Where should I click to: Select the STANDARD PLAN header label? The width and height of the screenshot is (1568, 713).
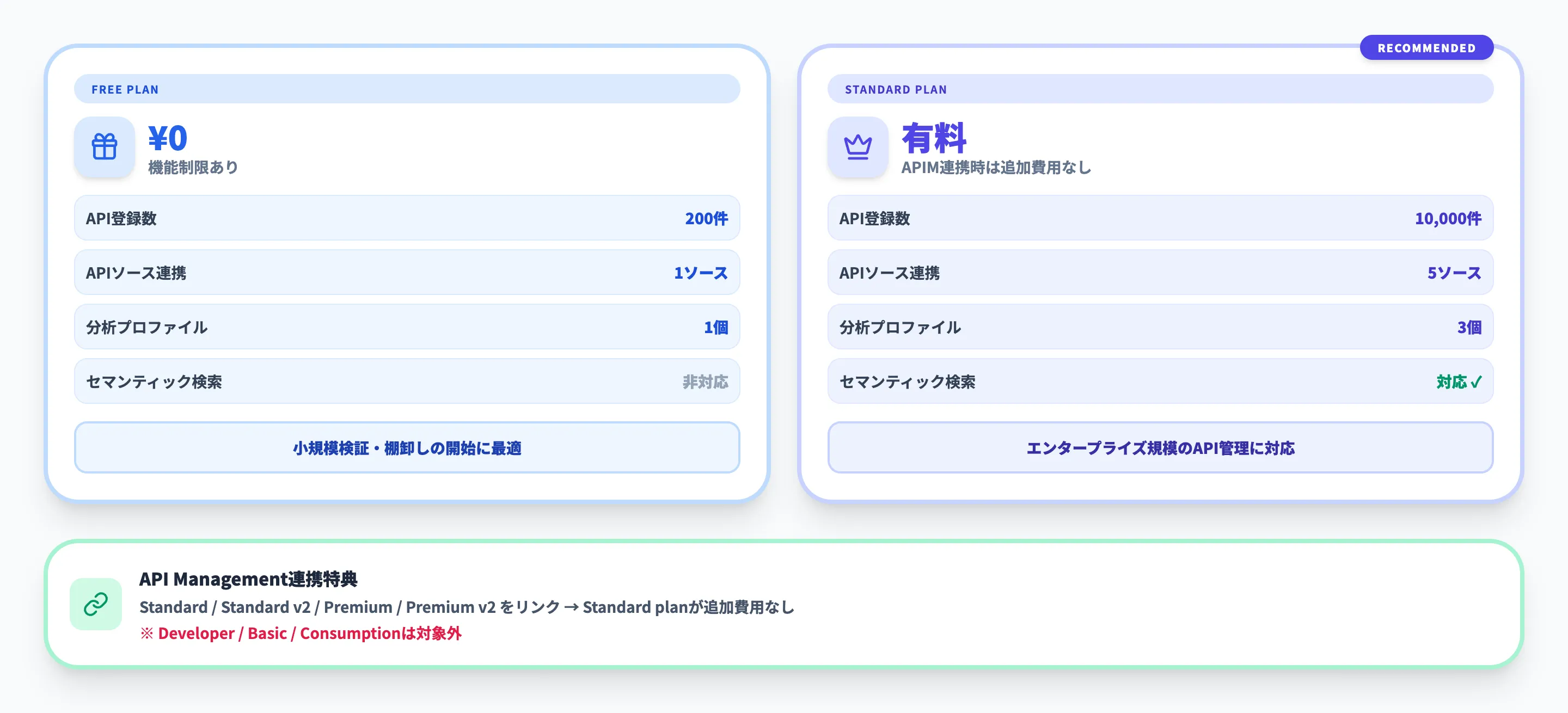point(896,89)
